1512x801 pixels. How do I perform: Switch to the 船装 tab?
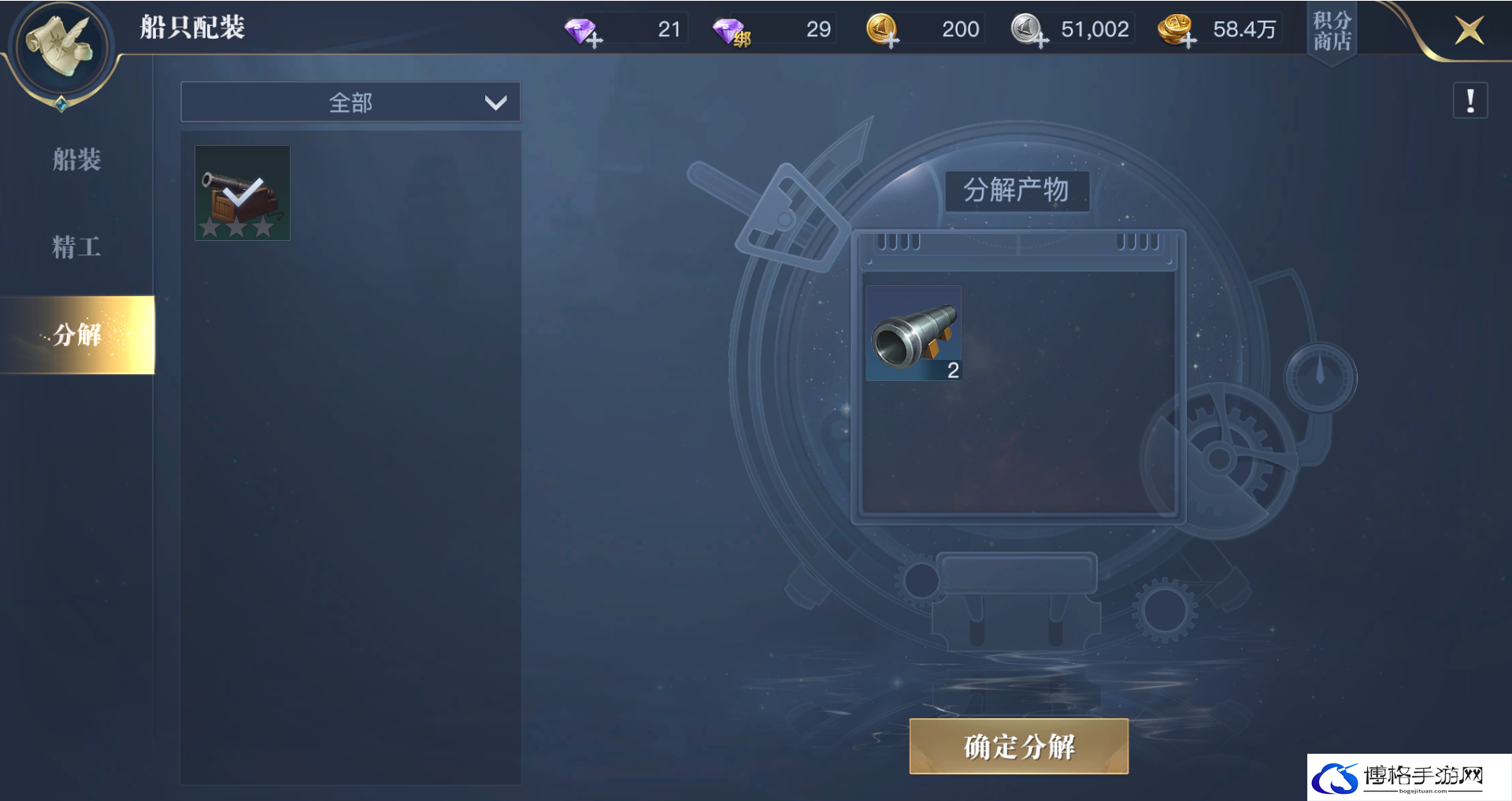[76, 160]
